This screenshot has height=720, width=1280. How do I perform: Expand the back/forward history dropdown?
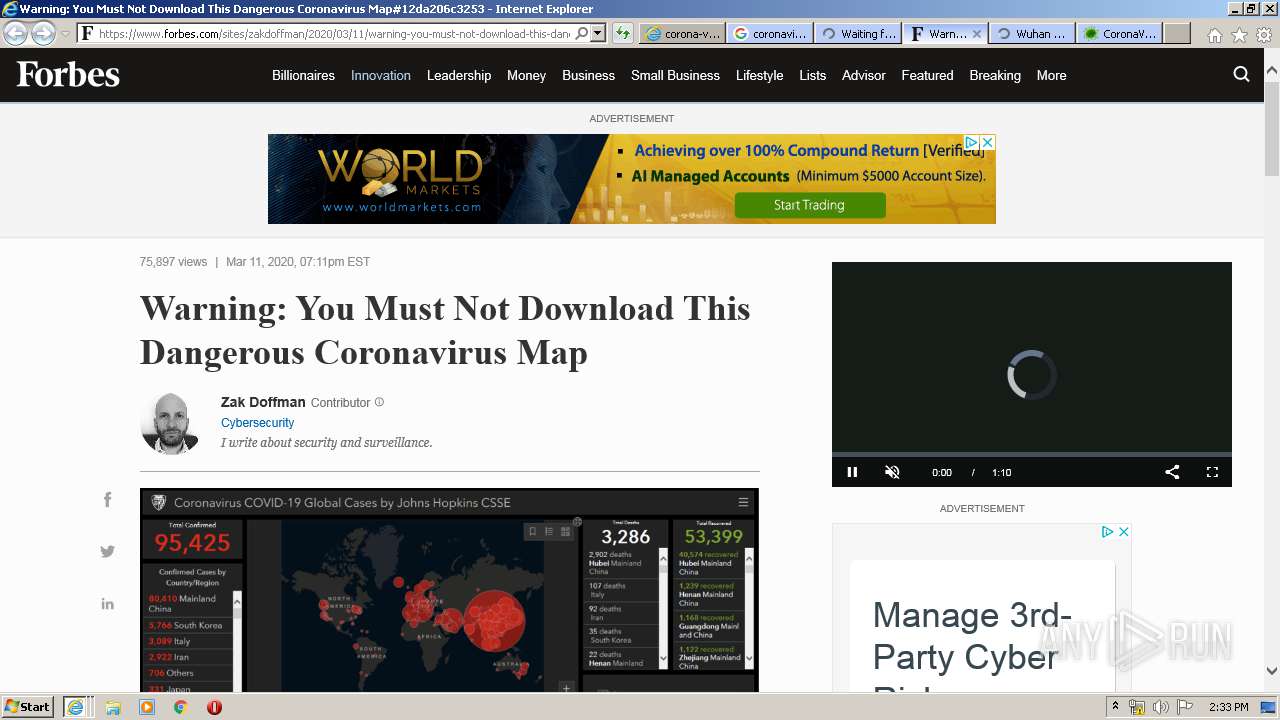click(65, 34)
